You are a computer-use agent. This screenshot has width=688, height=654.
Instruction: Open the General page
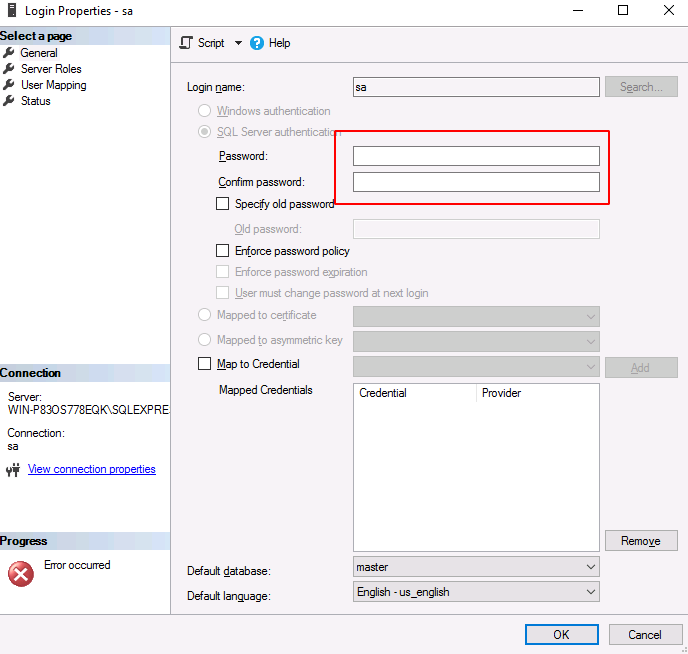point(39,53)
